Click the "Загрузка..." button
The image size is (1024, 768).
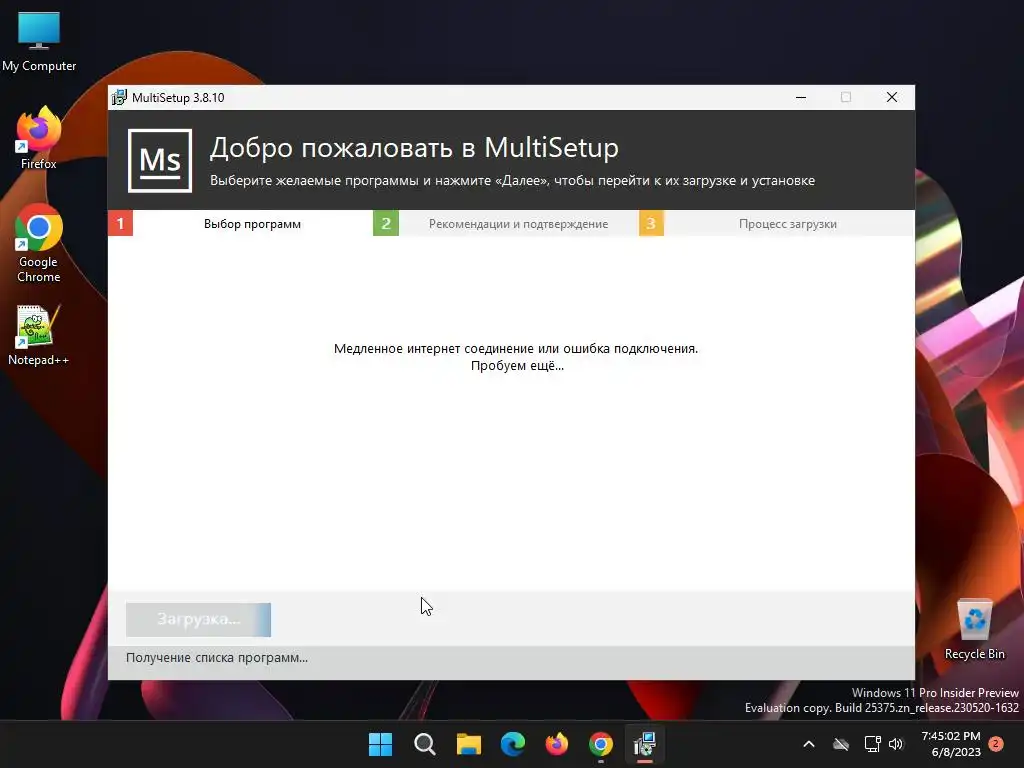tap(199, 619)
